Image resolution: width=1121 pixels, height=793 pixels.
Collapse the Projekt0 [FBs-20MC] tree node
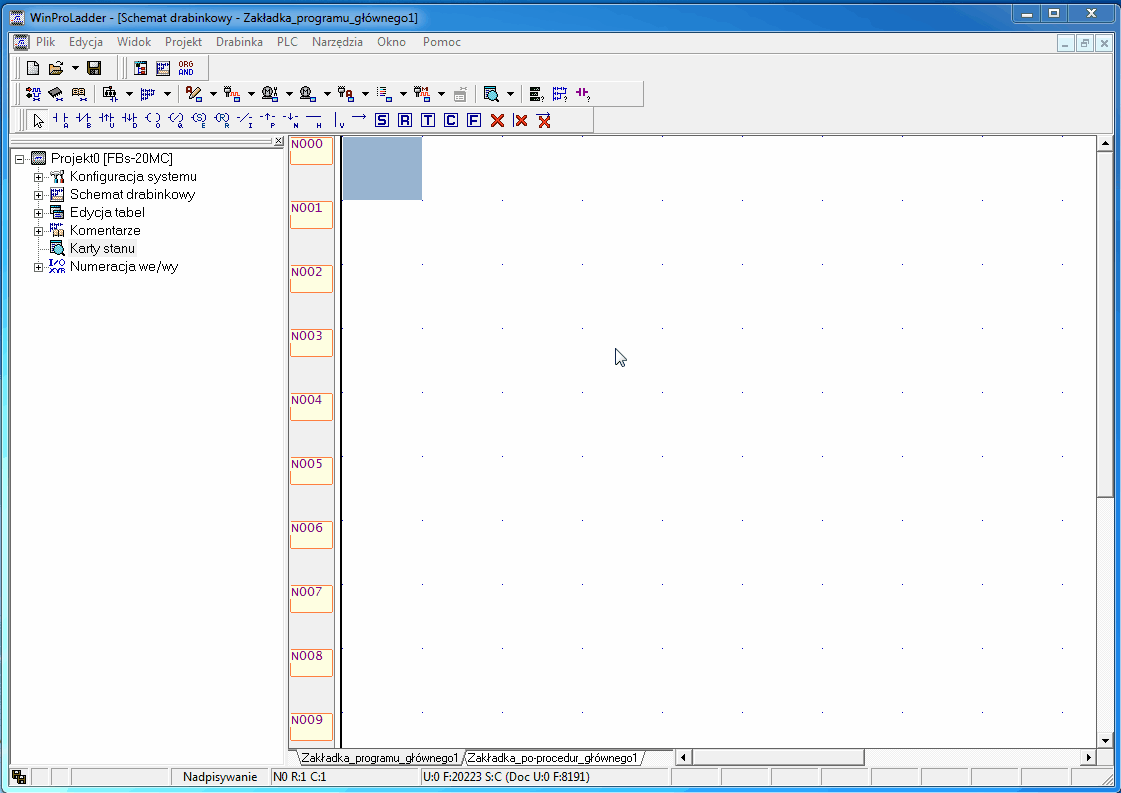pyautogui.click(x=20, y=159)
